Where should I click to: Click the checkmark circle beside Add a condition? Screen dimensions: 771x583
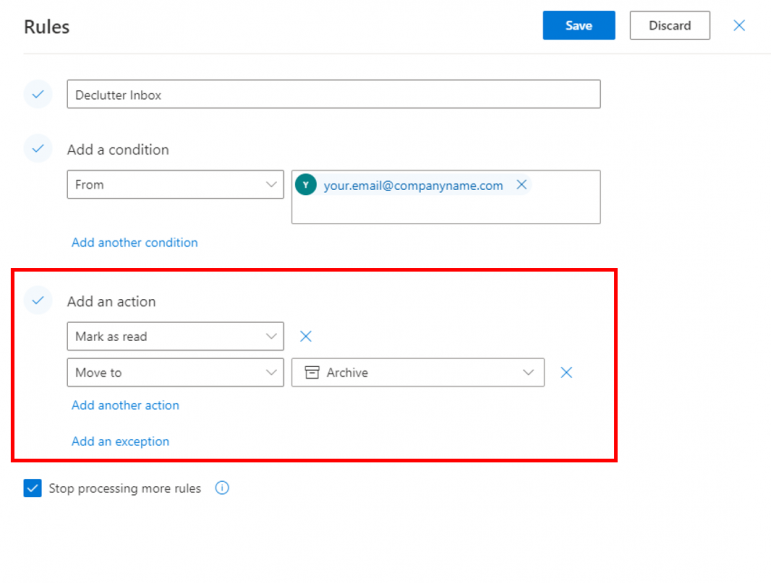(38, 149)
